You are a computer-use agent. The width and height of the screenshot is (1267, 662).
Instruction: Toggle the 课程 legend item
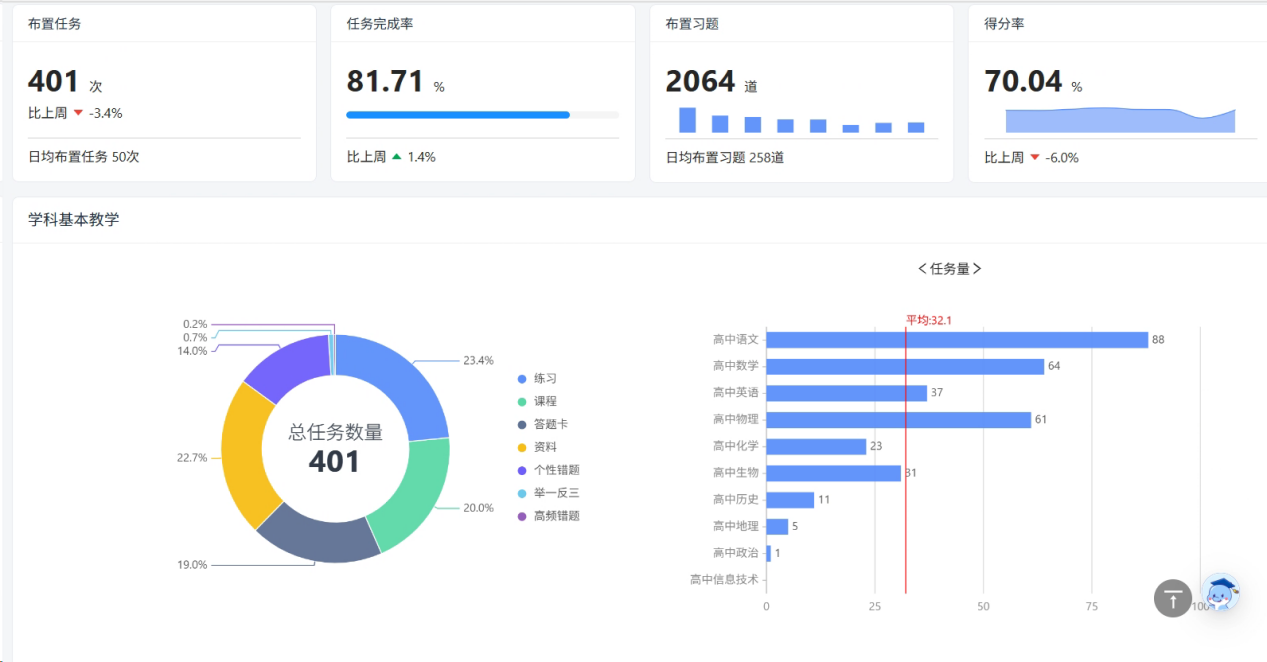click(x=537, y=401)
